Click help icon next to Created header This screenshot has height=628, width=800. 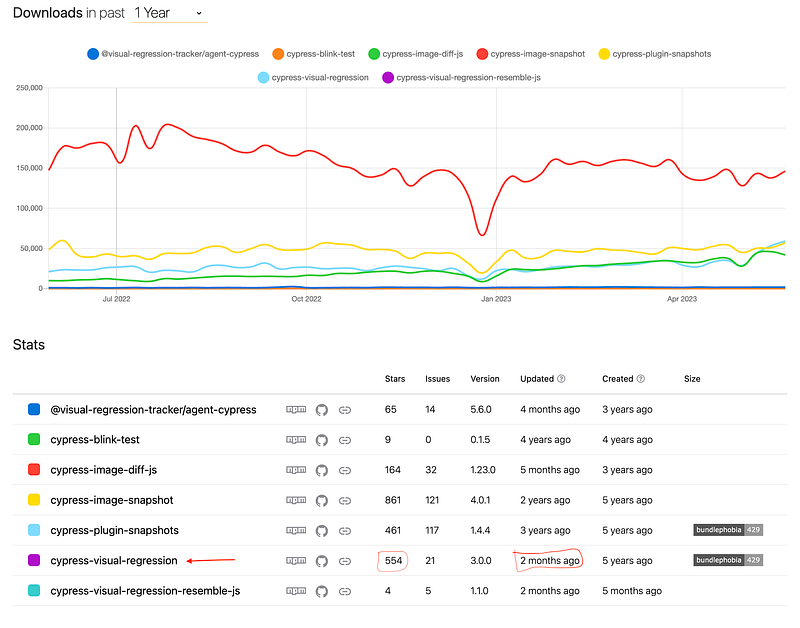point(641,379)
